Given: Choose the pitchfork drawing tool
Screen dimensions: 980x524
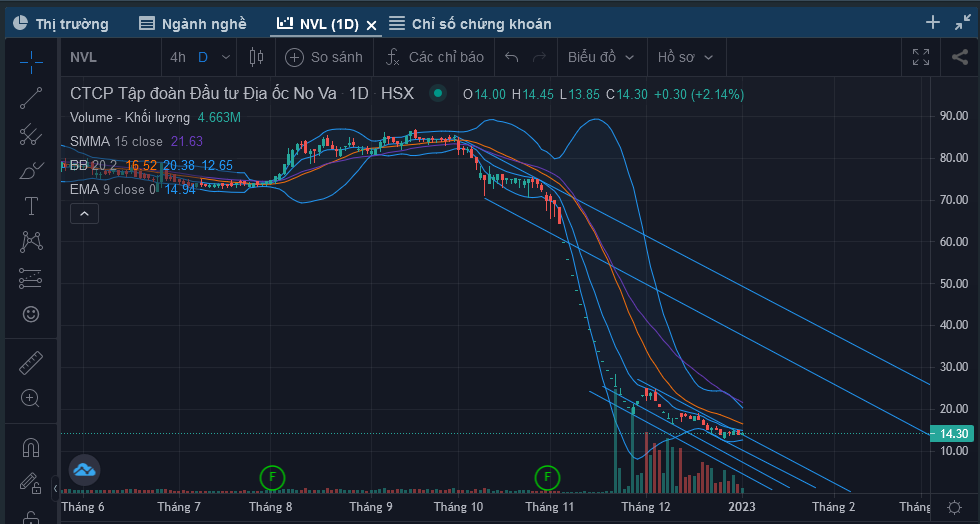Looking at the screenshot, I should 31,134.
